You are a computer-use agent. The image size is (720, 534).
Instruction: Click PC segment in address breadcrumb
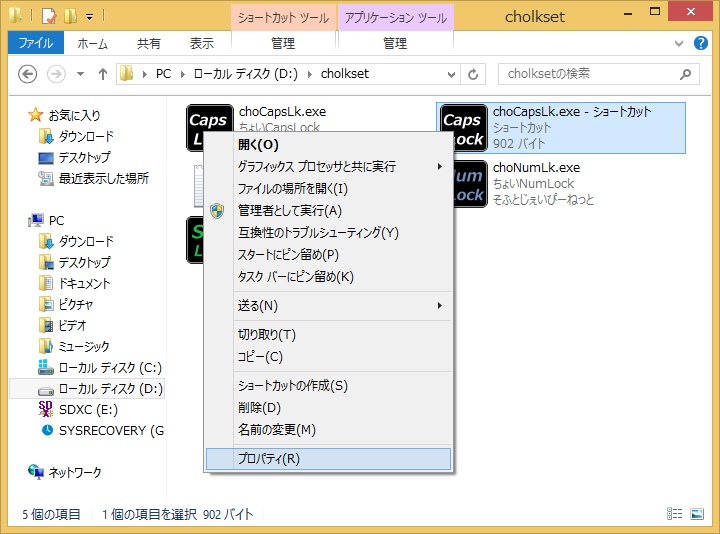pyautogui.click(x=163, y=74)
